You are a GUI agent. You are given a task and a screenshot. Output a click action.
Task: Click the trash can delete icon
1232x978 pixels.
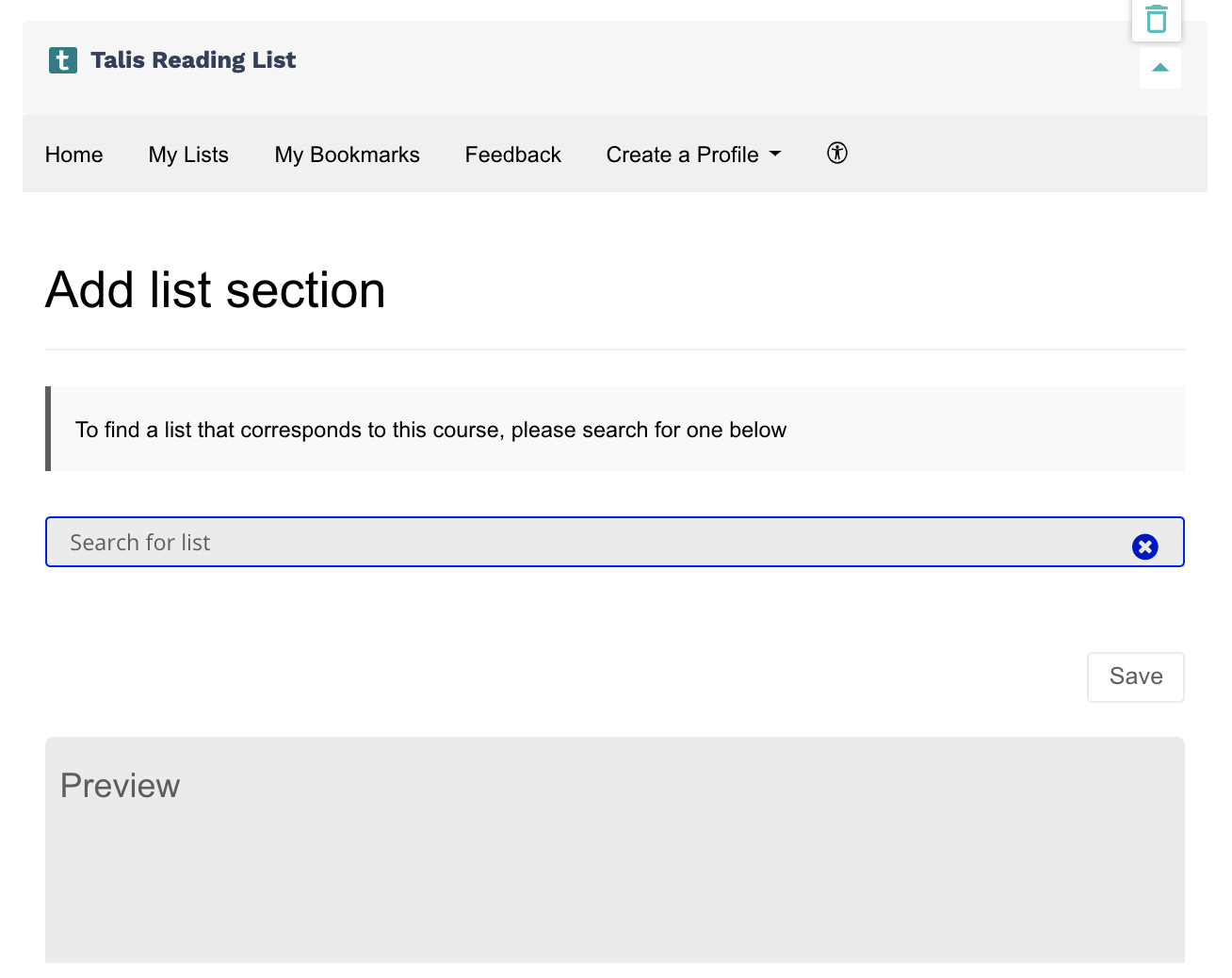pos(1156,19)
